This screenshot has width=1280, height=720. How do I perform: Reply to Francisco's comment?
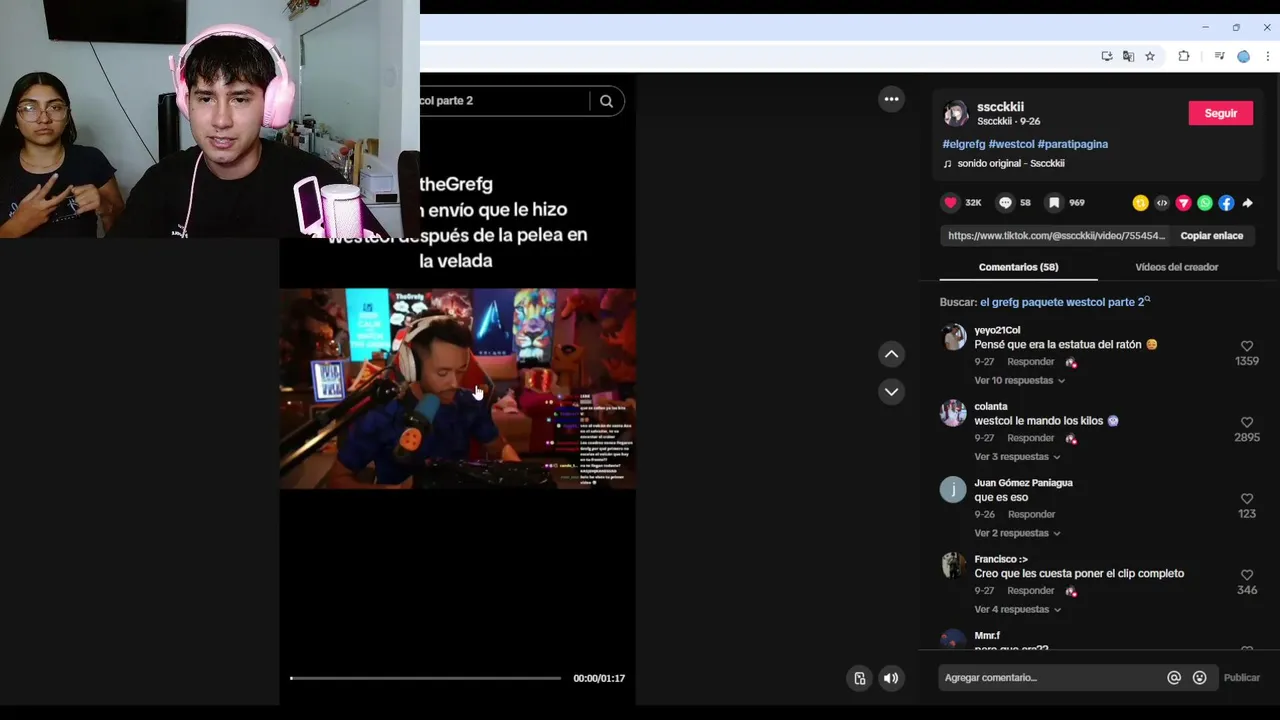pos(1030,591)
